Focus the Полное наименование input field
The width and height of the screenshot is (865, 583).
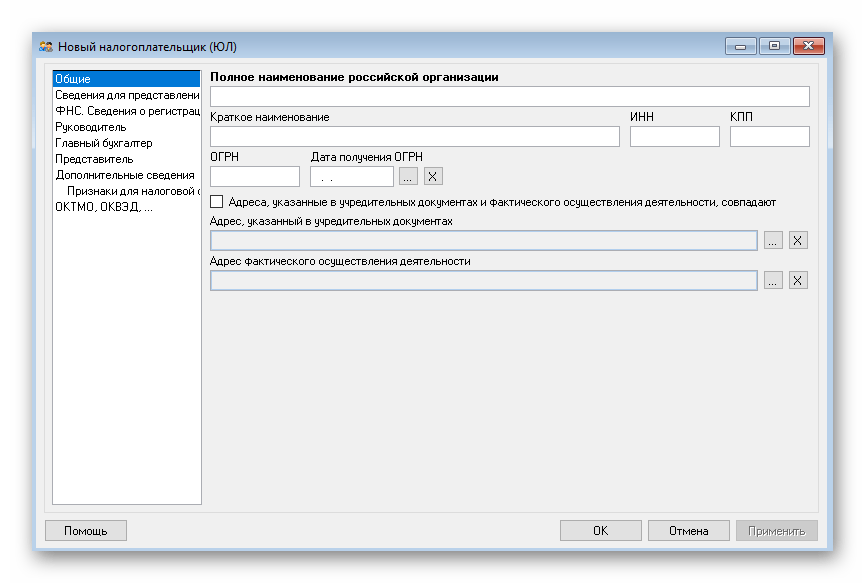click(510, 97)
